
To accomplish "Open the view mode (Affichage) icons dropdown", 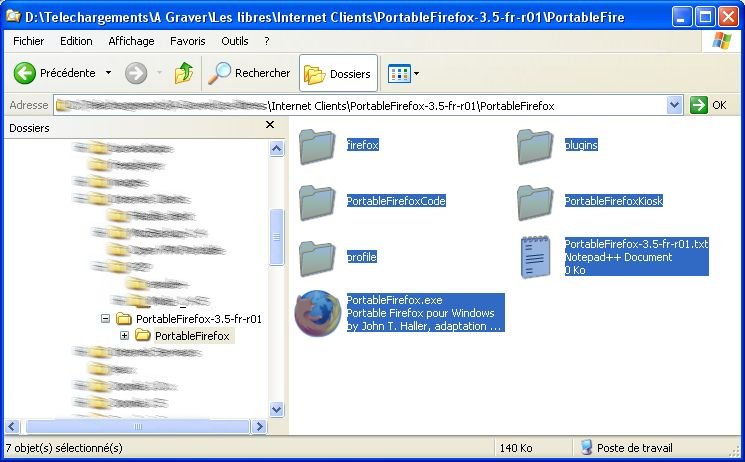I will 403,74.
